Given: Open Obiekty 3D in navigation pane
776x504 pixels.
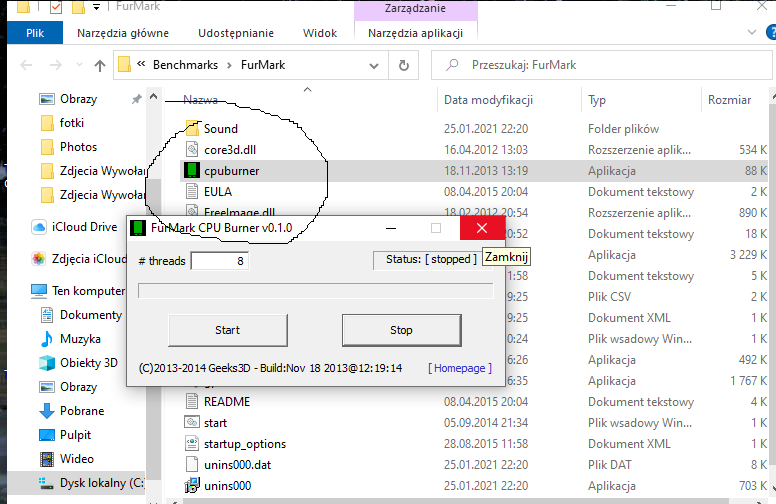Looking at the screenshot, I should pyautogui.click(x=89, y=363).
